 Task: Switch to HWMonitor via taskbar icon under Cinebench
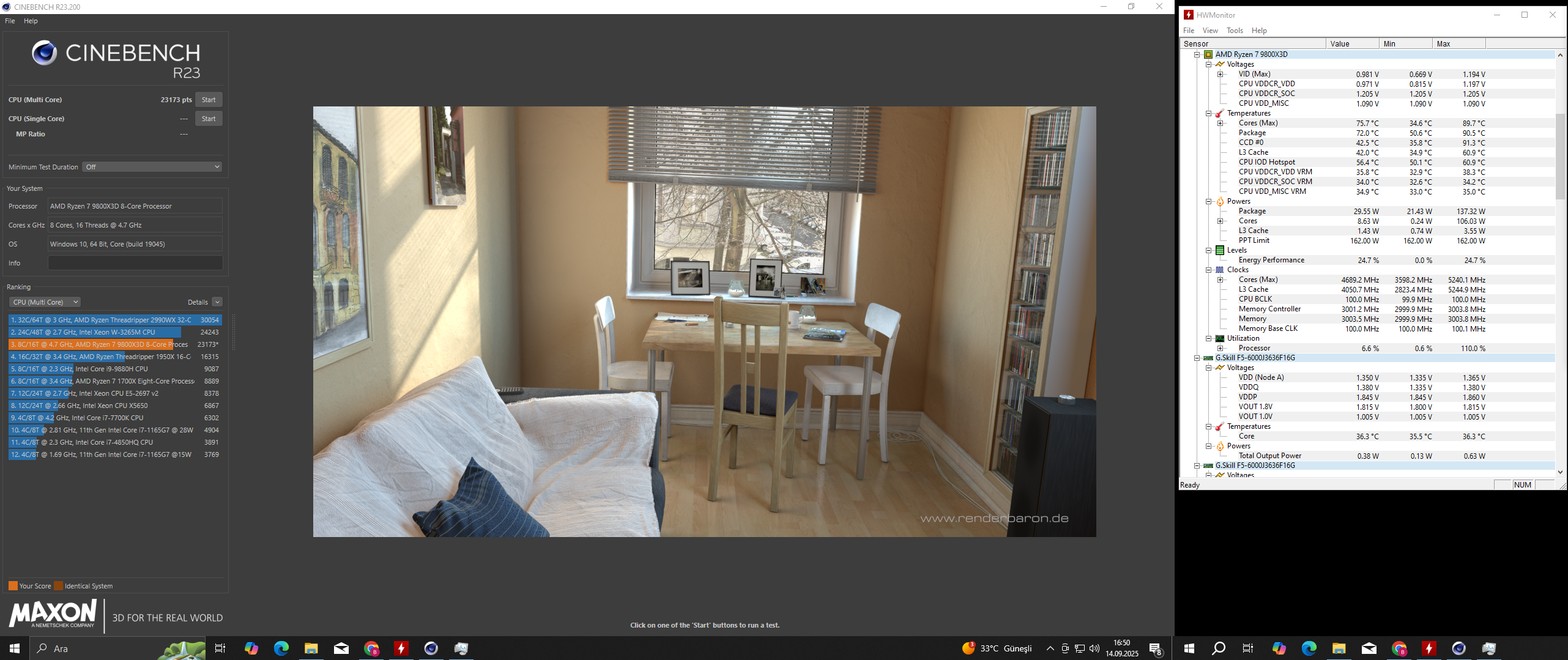pos(401,648)
